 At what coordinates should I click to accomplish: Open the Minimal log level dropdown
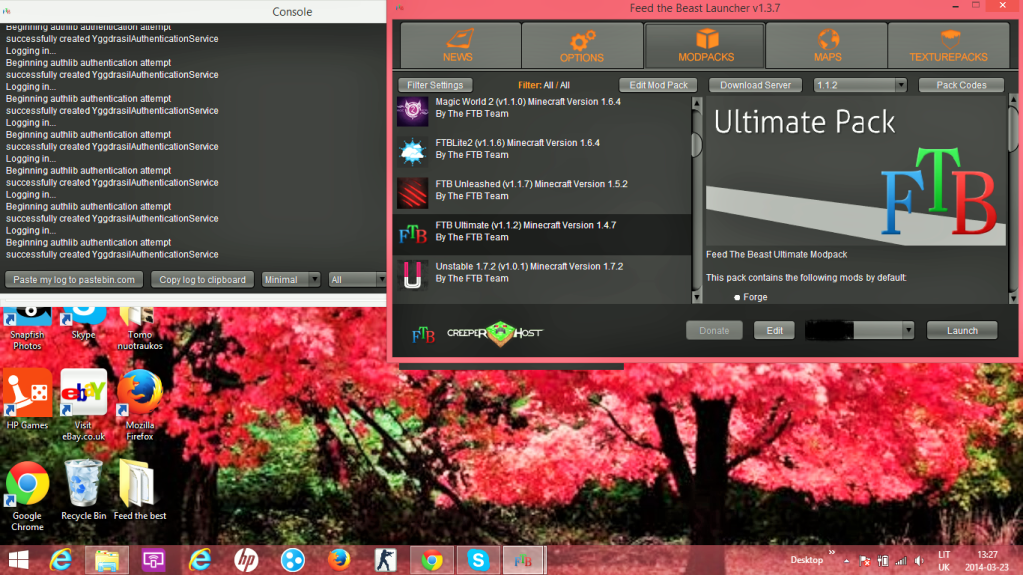tap(290, 279)
